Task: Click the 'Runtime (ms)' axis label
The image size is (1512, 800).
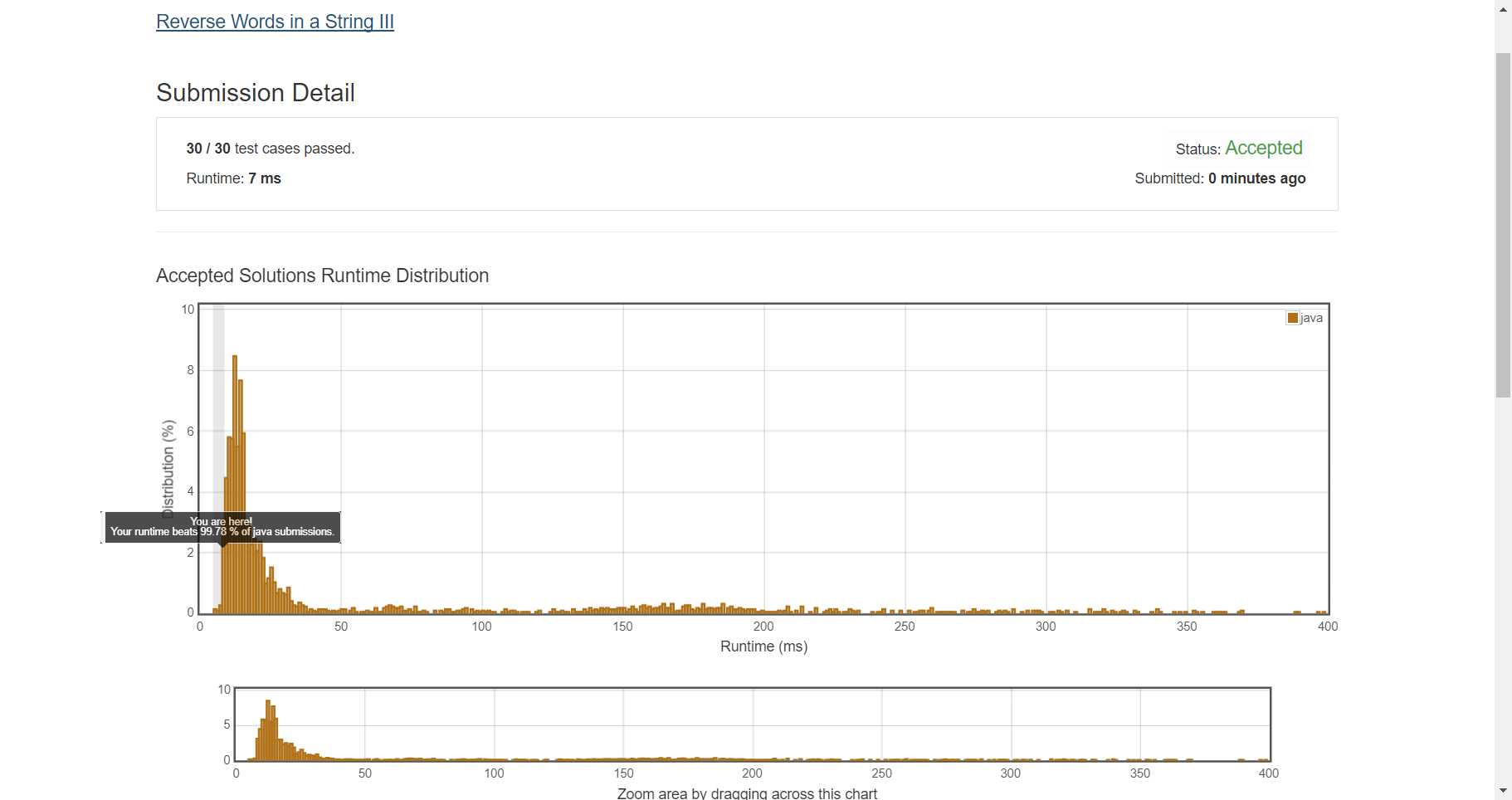Action: tap(763, 646)
